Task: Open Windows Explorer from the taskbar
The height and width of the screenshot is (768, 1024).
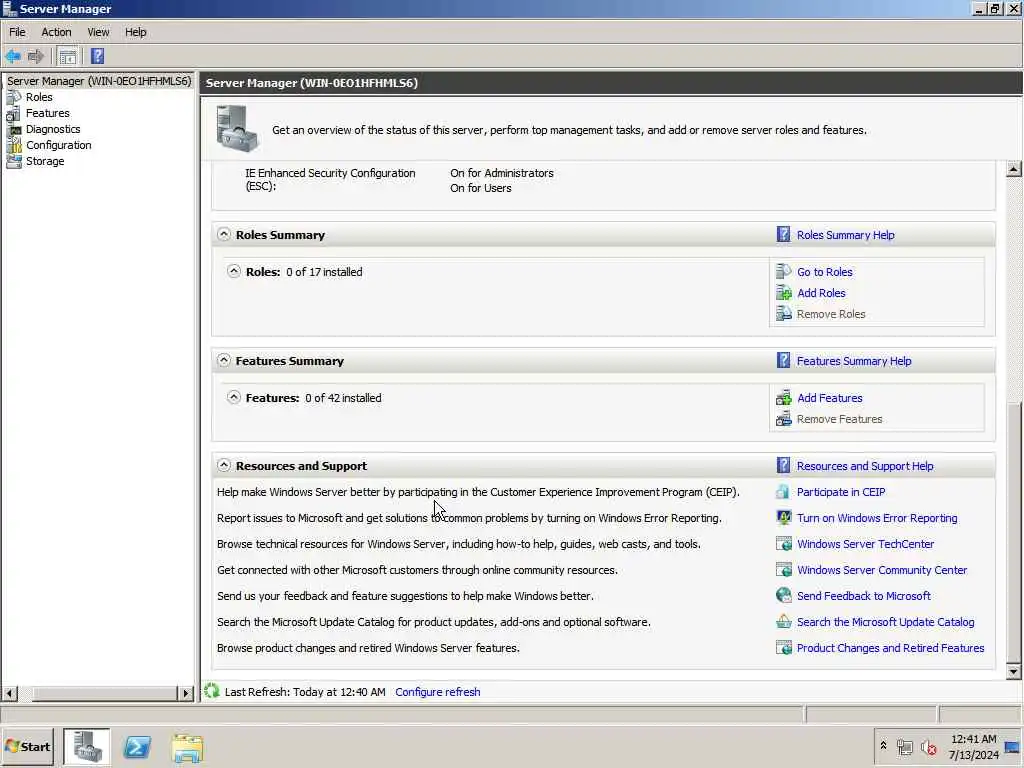Action: [187, 747]
